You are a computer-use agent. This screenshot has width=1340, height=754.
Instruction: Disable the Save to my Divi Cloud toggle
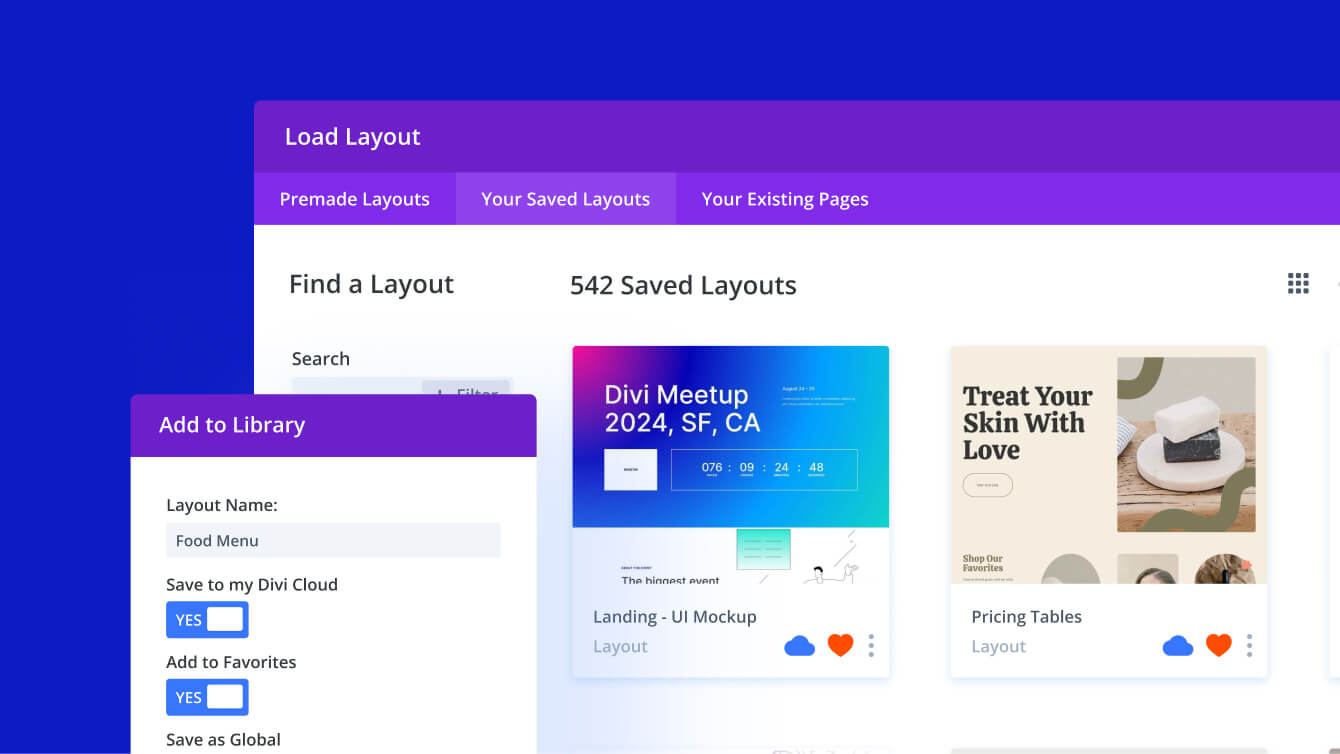207,619
